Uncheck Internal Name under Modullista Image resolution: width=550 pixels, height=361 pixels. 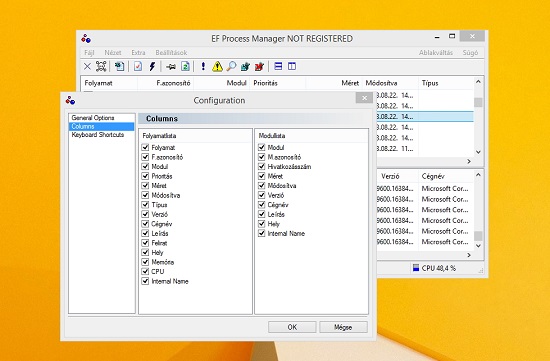pyautogui.click(x=261, y=233)
